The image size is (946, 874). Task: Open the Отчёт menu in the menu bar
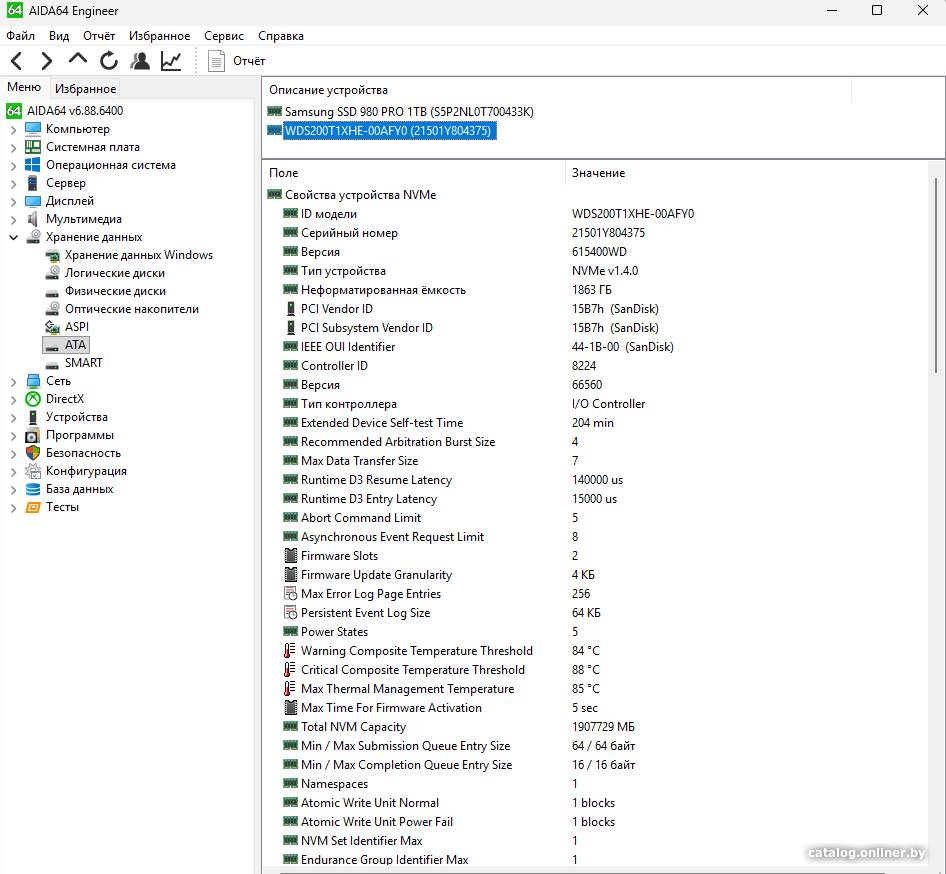point(99,36)
